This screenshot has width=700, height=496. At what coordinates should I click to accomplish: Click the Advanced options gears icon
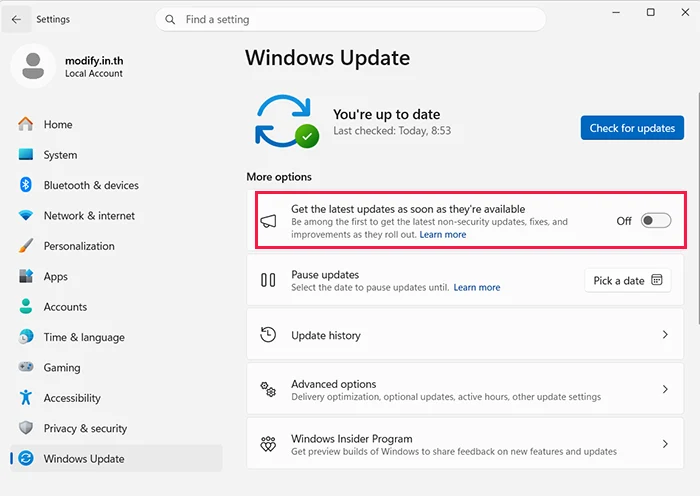pyautogui.click(x=268, y=389)
